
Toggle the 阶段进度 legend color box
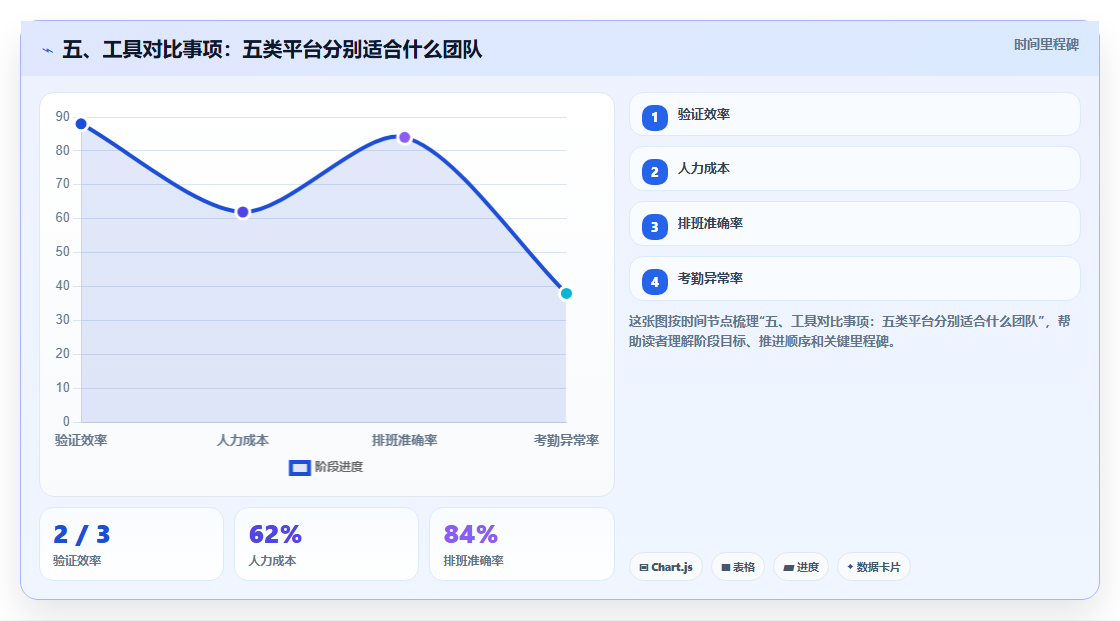click(299, 468)
